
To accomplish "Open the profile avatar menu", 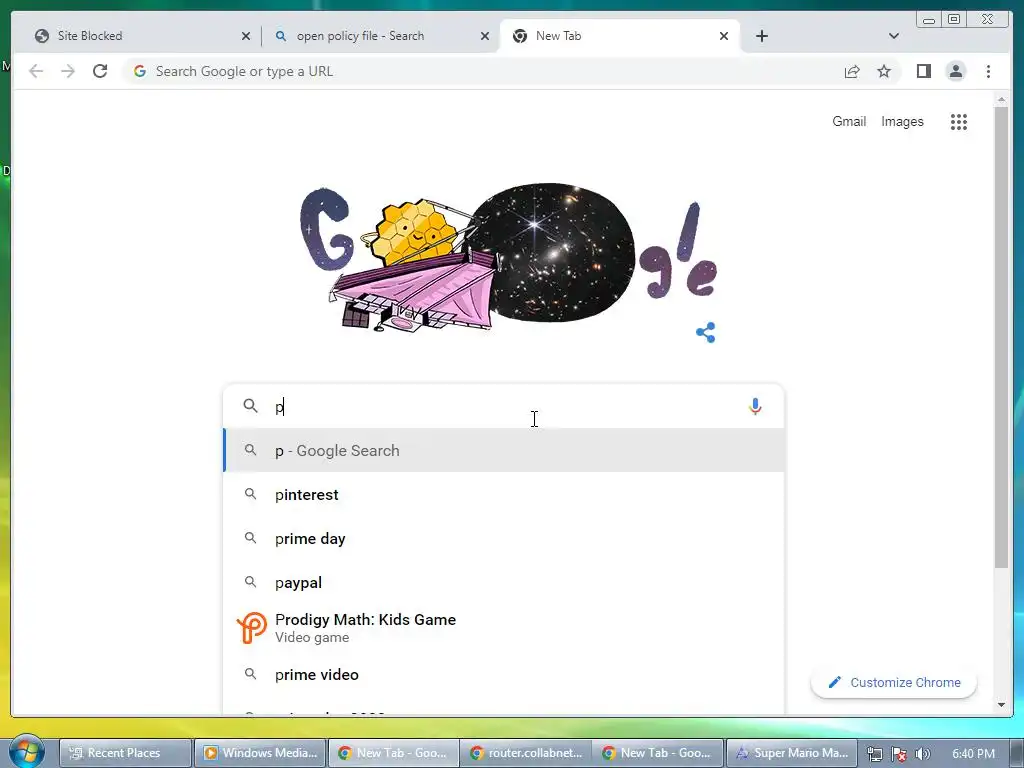I will click(955, 71).
